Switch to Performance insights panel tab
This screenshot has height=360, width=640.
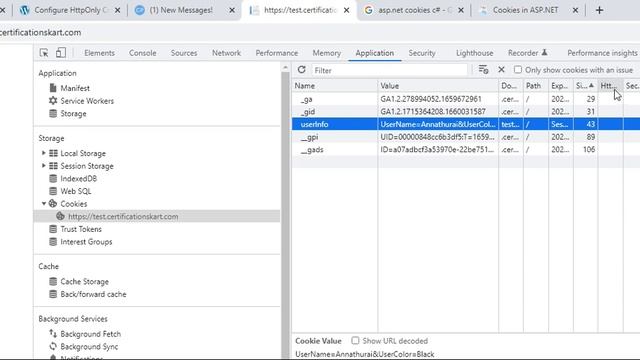[602, 53]
